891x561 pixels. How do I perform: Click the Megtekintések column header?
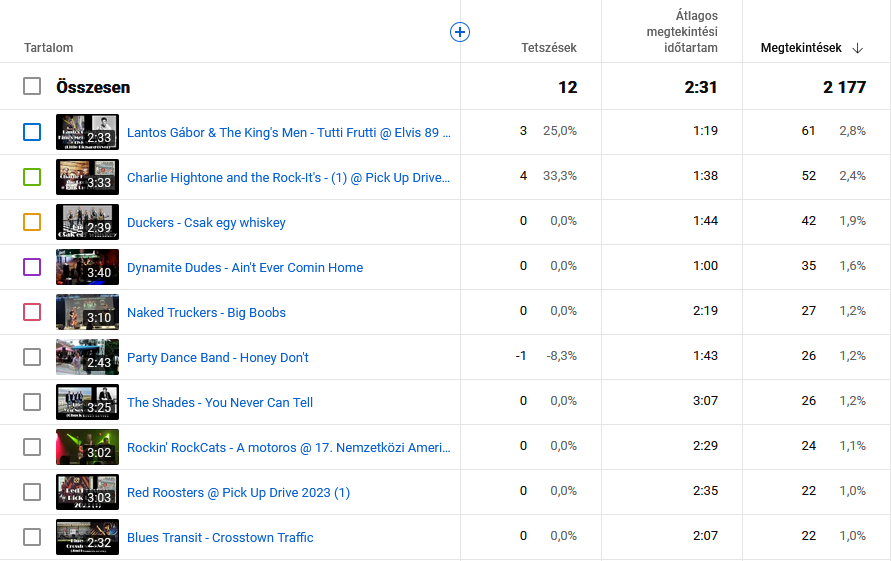tap(800, 48)
